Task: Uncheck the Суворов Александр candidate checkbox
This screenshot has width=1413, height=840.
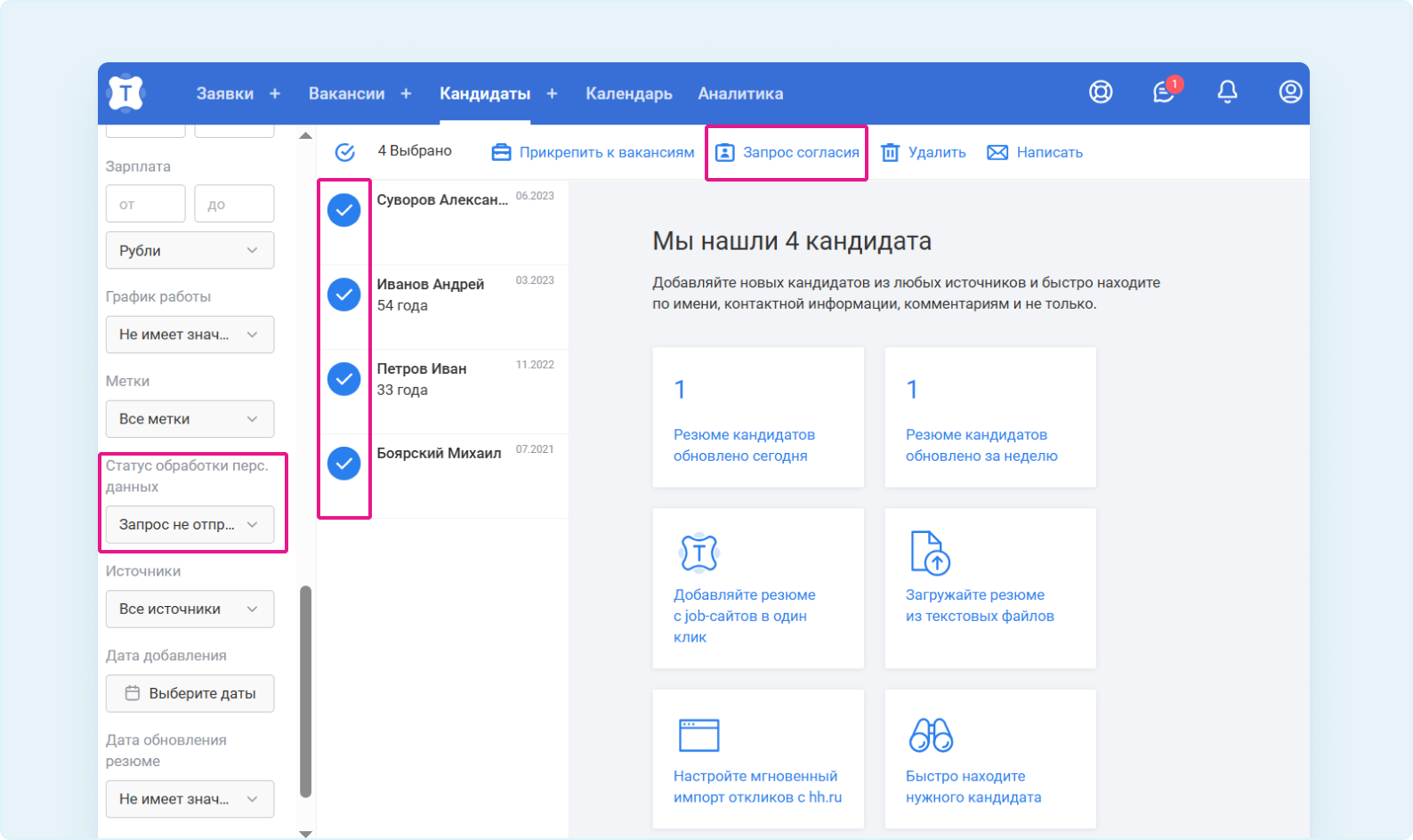Action: coord(343,210)
